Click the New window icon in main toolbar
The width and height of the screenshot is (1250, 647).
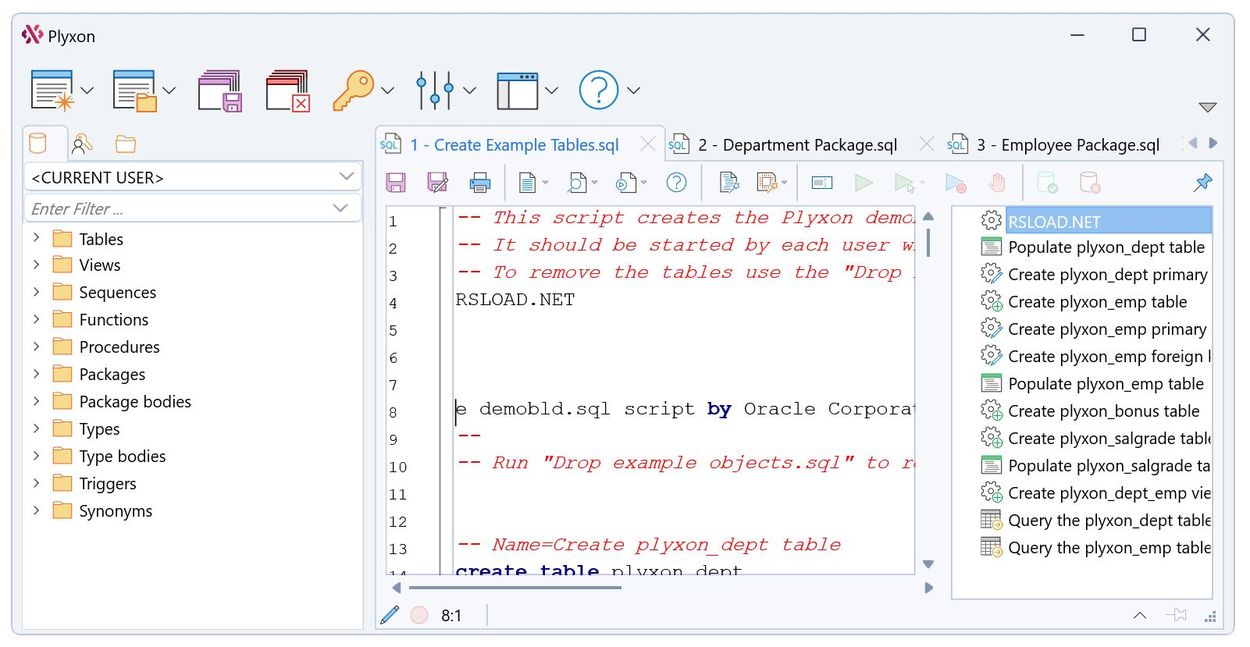point(52,90)
